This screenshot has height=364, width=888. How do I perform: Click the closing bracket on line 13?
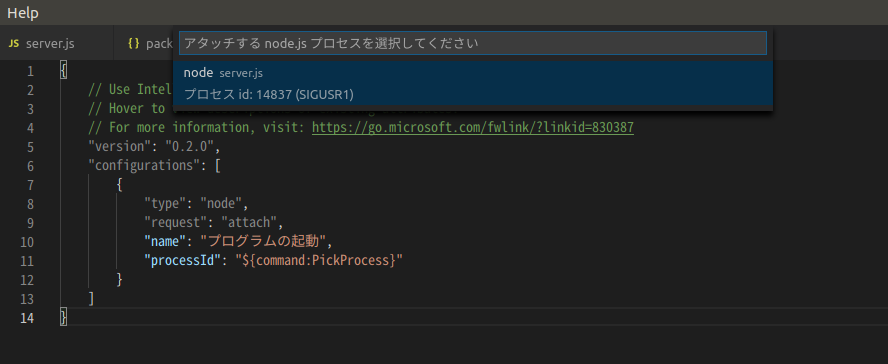(x=91, y=299)
